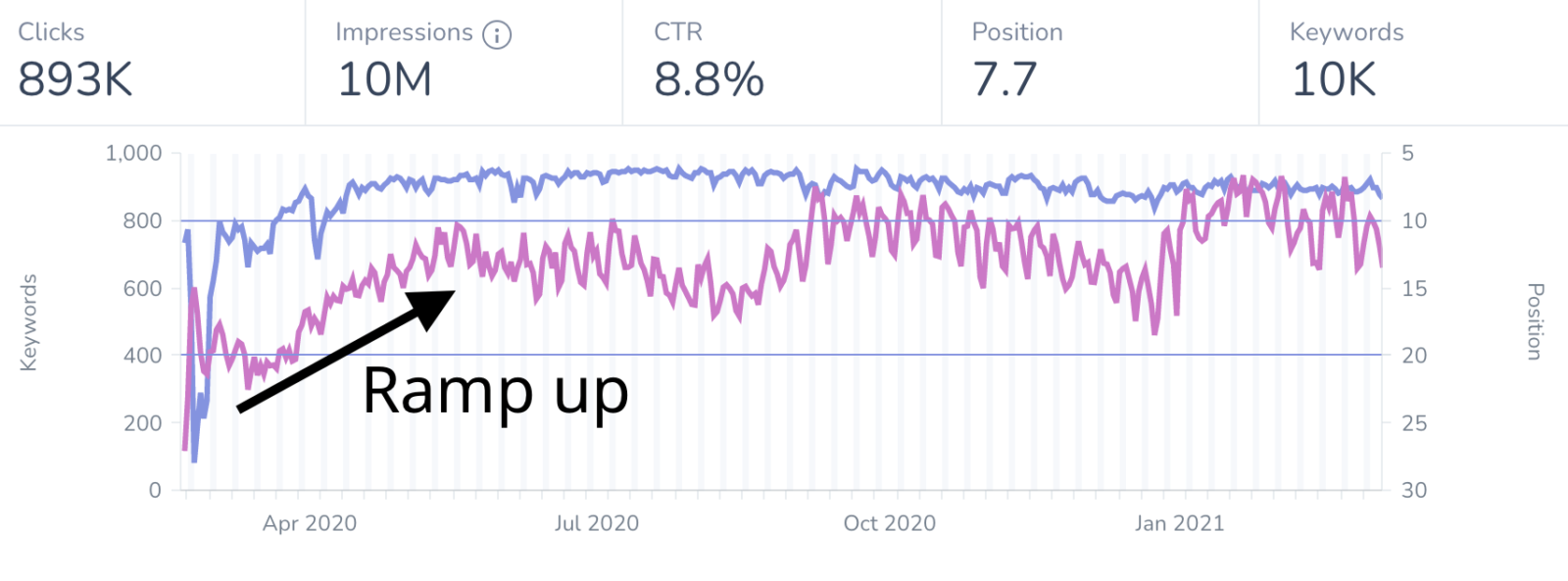Click the 30 Position axis label
Screen dimensions: 1568x581
point(1414,490)
